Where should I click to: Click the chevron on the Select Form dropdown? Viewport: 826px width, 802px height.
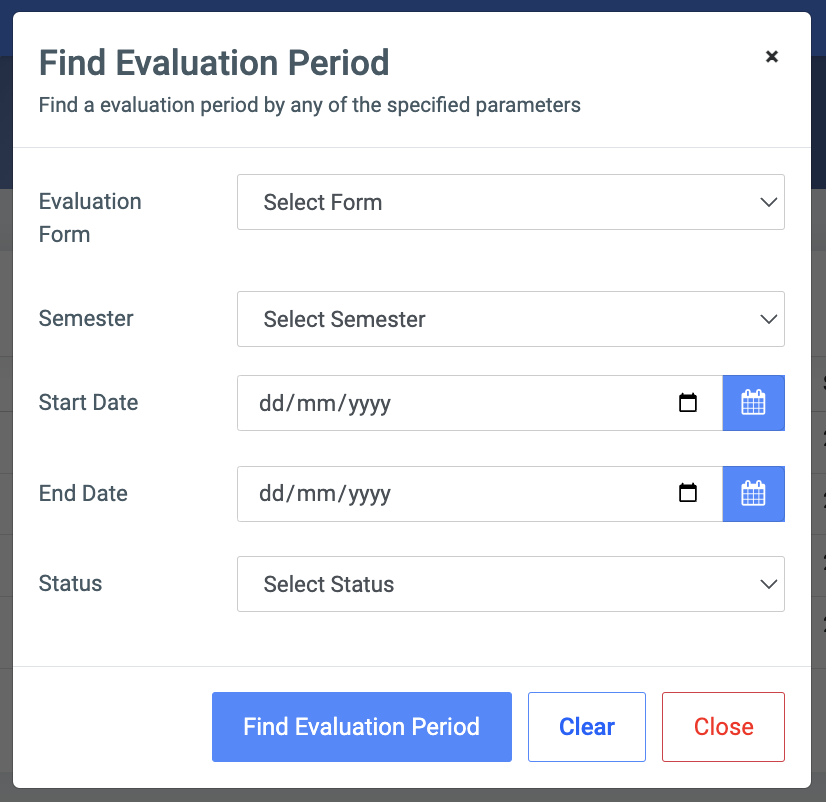768,202
